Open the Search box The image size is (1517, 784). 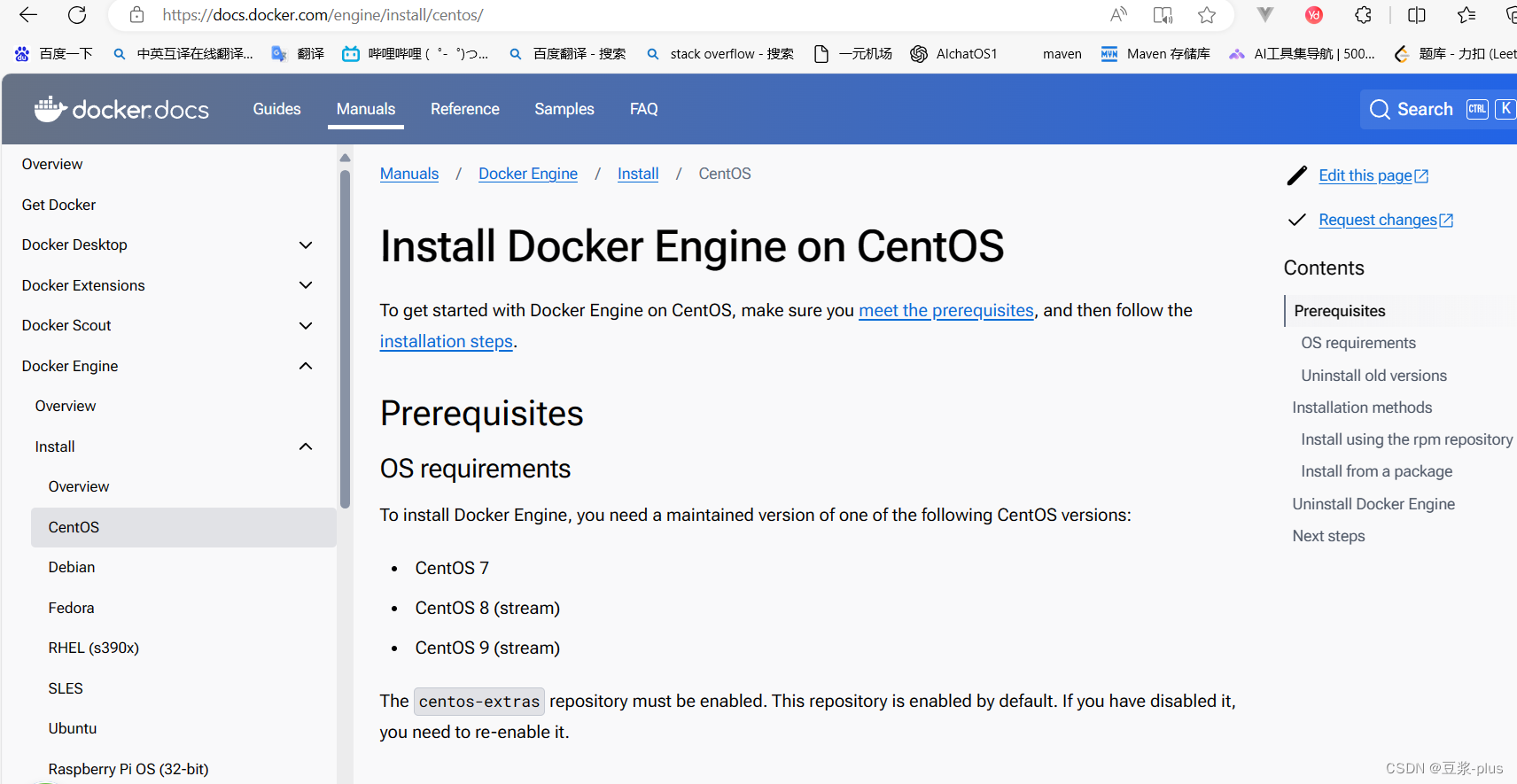pyautogui.click(x=1440, y=109)
